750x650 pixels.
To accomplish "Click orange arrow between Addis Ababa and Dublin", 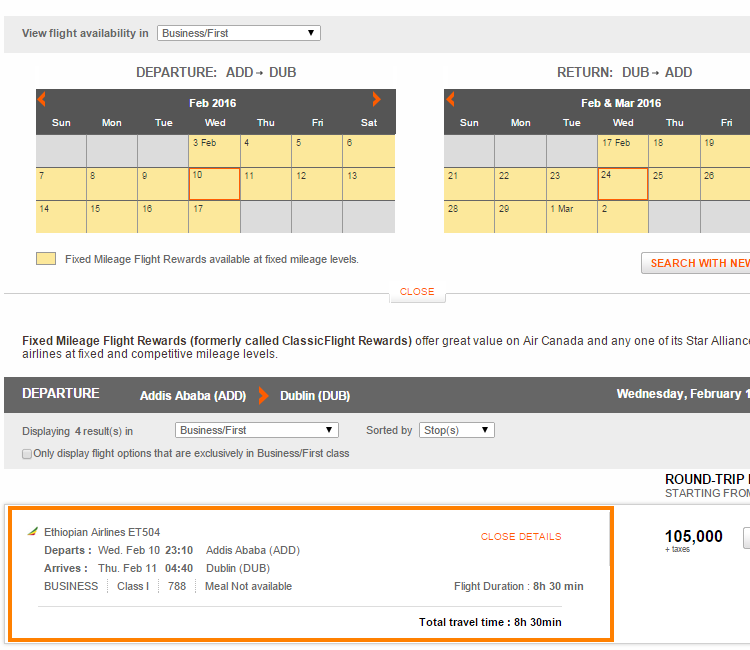I will [263, 395].
